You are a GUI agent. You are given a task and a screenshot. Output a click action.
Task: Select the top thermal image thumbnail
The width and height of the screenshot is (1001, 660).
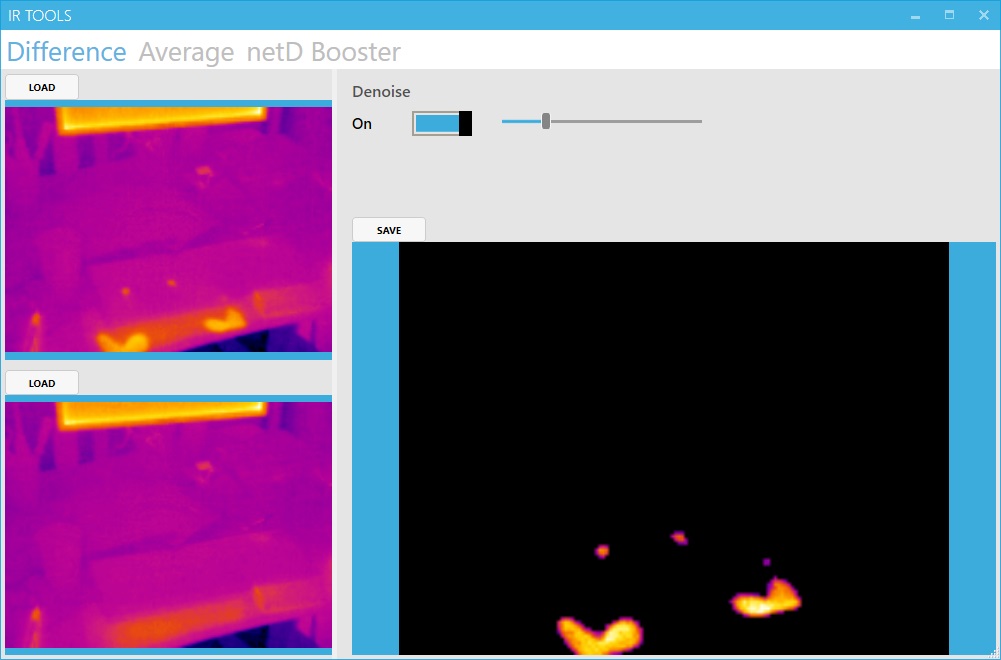click(168, 230)
